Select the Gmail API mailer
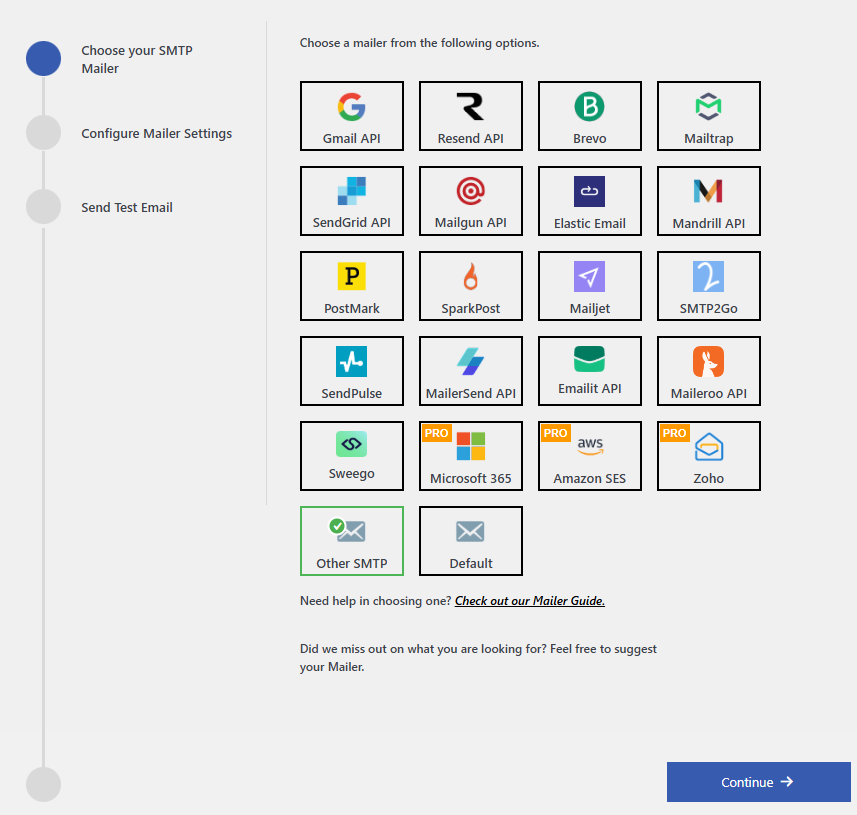This screenshot has height=815, width=857. (352, 116)
